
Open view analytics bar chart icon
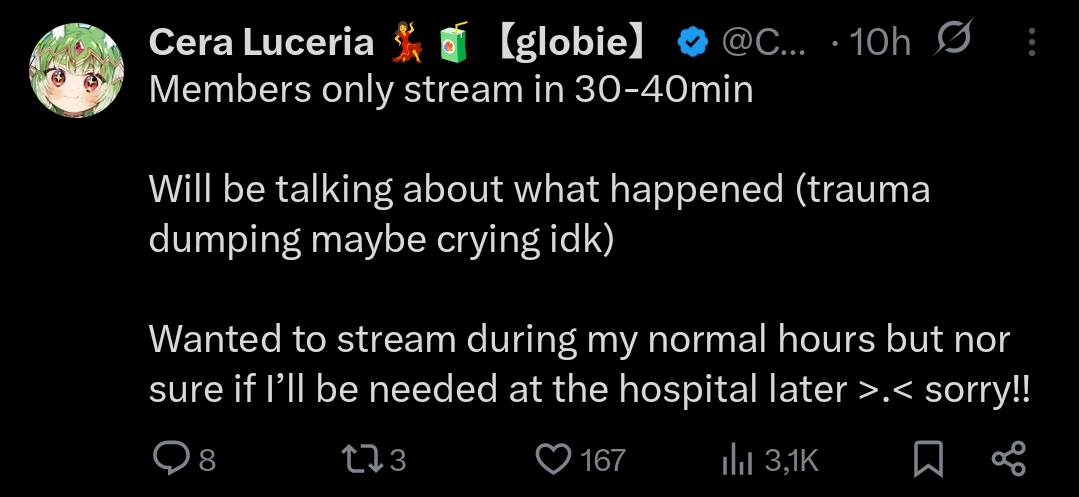coord(736,460)
